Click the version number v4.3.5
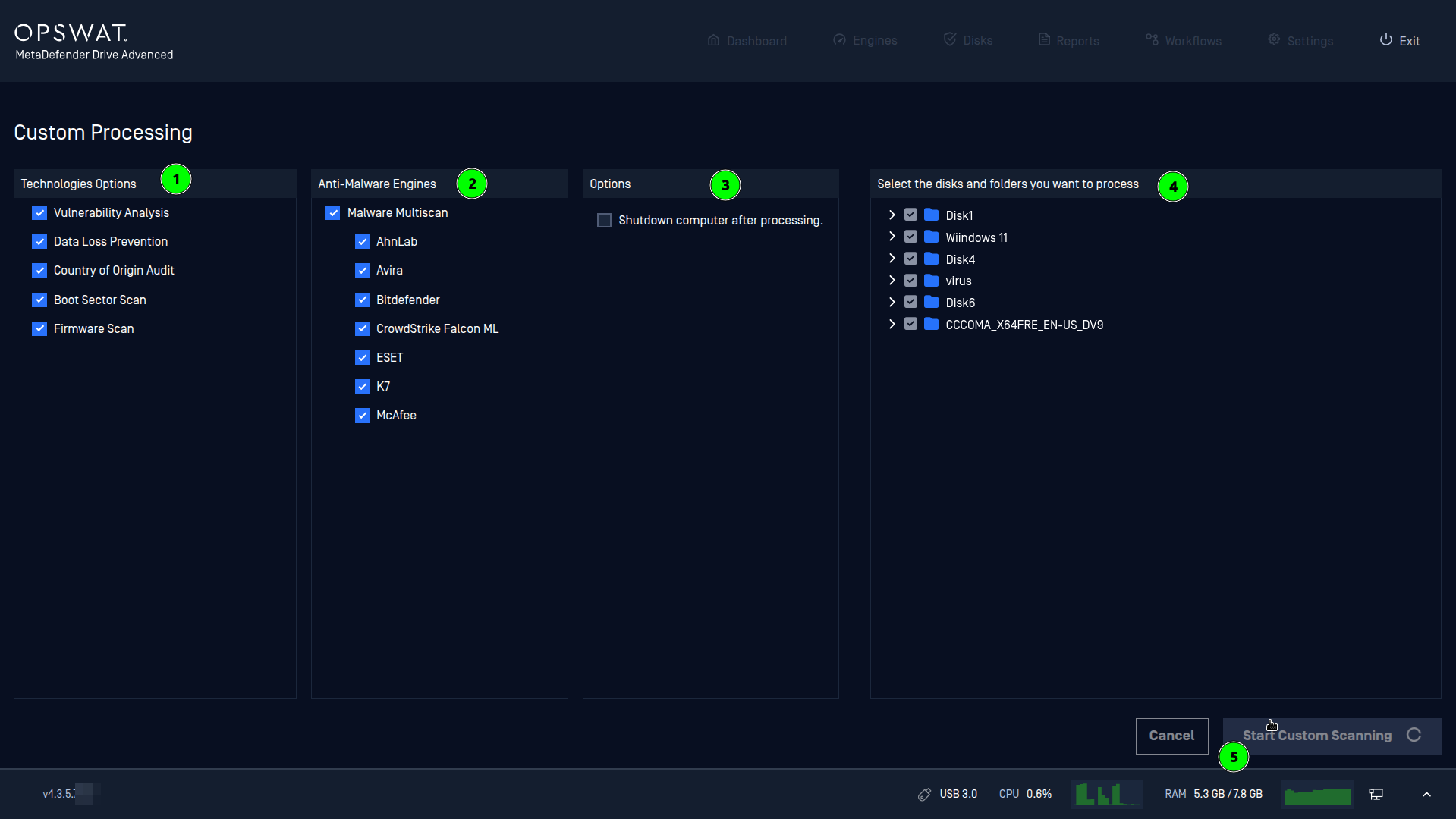The height and width of the screenshot is (819, 1456). (x=59, y=794)
